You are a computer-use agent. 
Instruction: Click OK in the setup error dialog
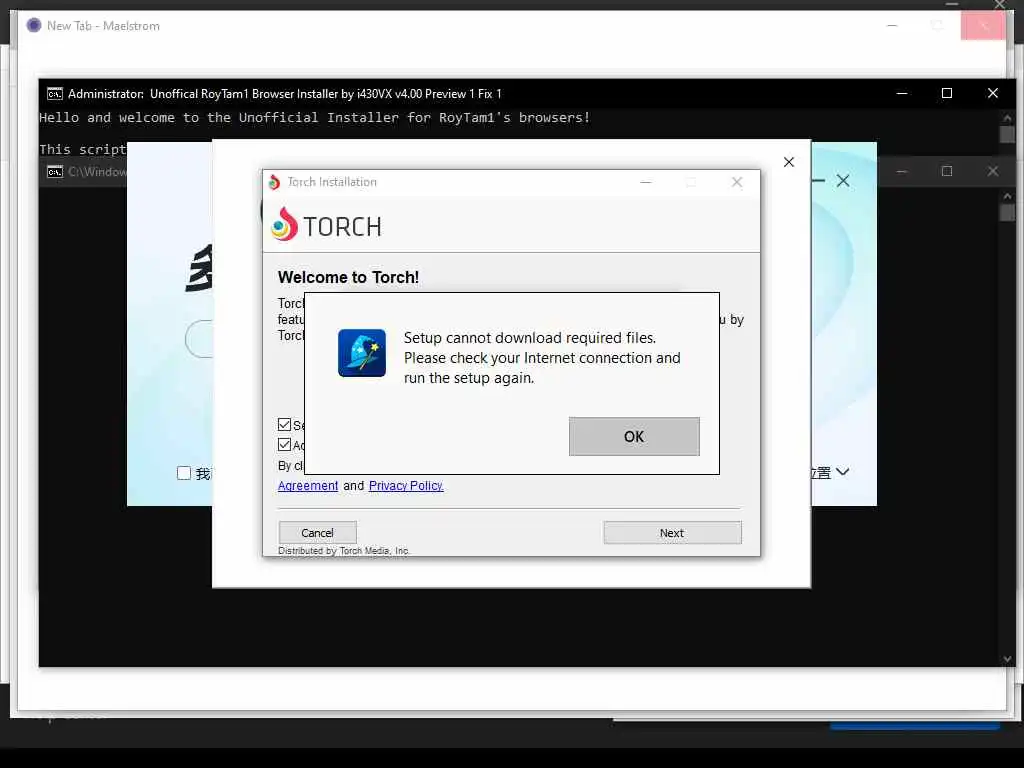pyautogui.click(x=633, y=436)
